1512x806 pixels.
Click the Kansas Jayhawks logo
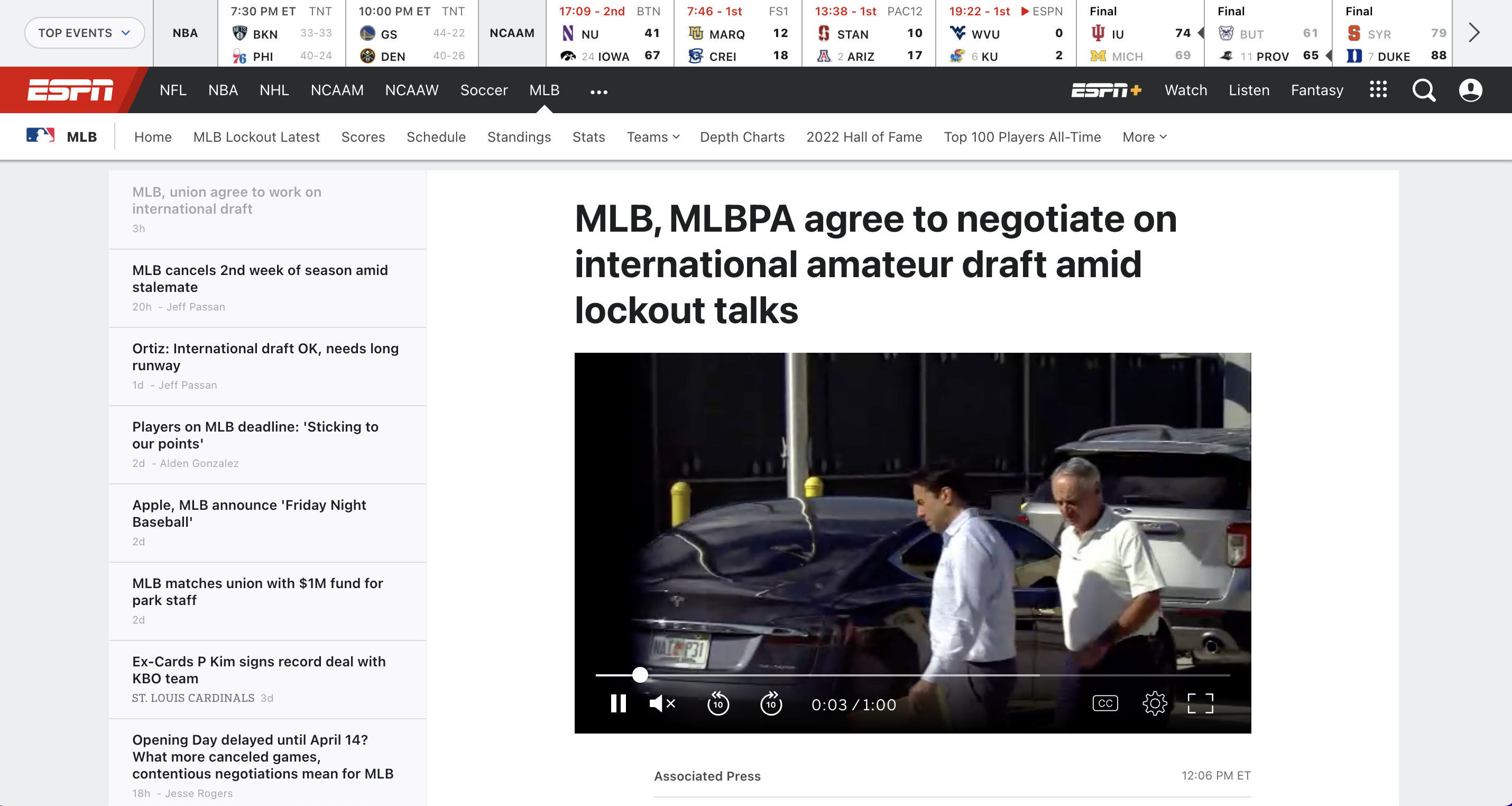pos(957,56)
